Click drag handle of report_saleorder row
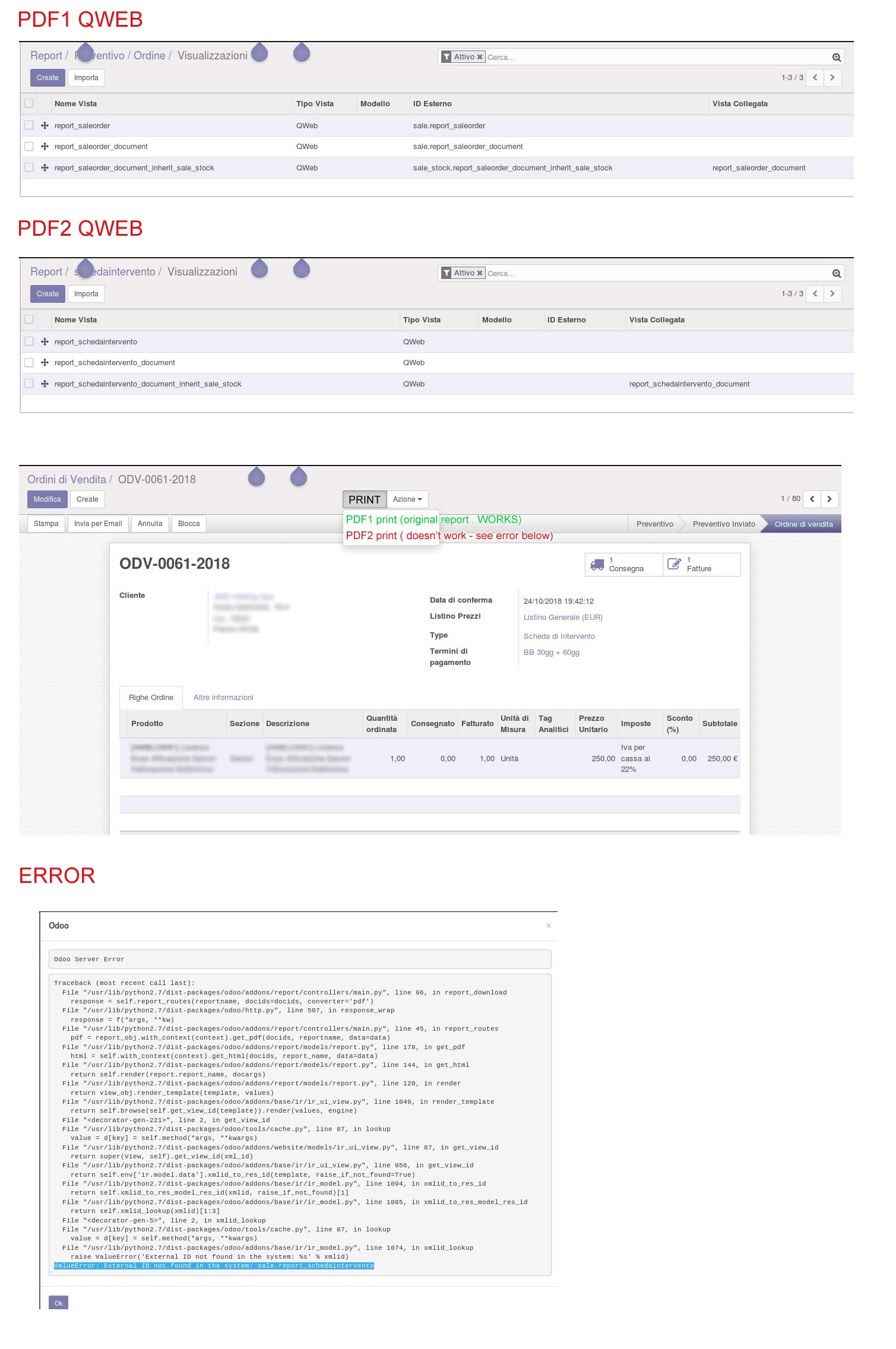 [x=45, y=126]
